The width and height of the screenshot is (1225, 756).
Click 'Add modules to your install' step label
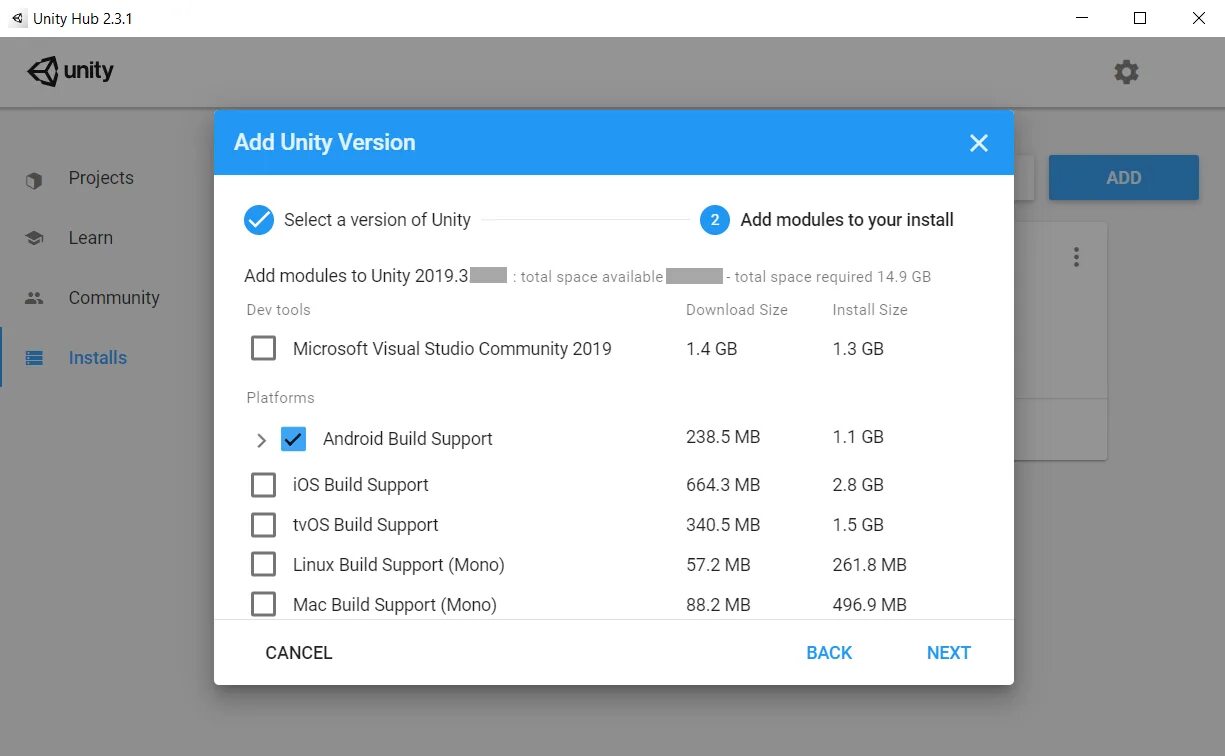pyautogui.click(x=847, y=220)
